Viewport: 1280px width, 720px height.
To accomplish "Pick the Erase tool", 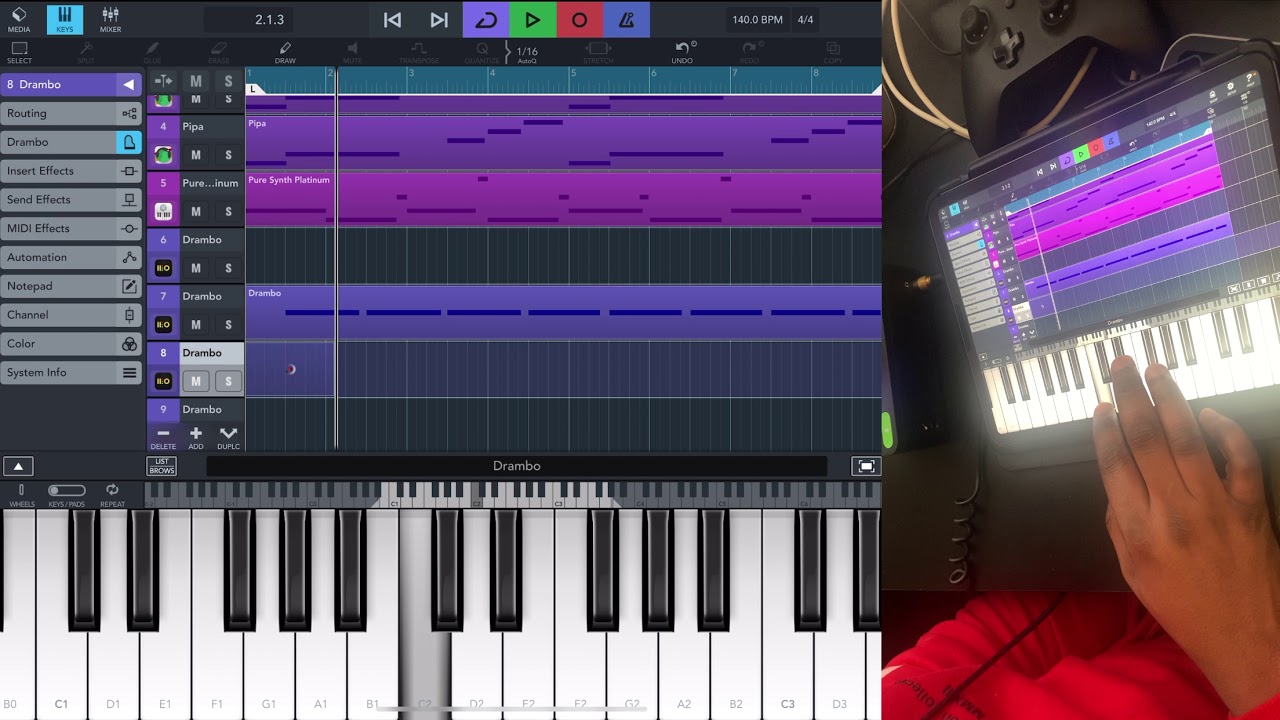I will coord(219,53).
